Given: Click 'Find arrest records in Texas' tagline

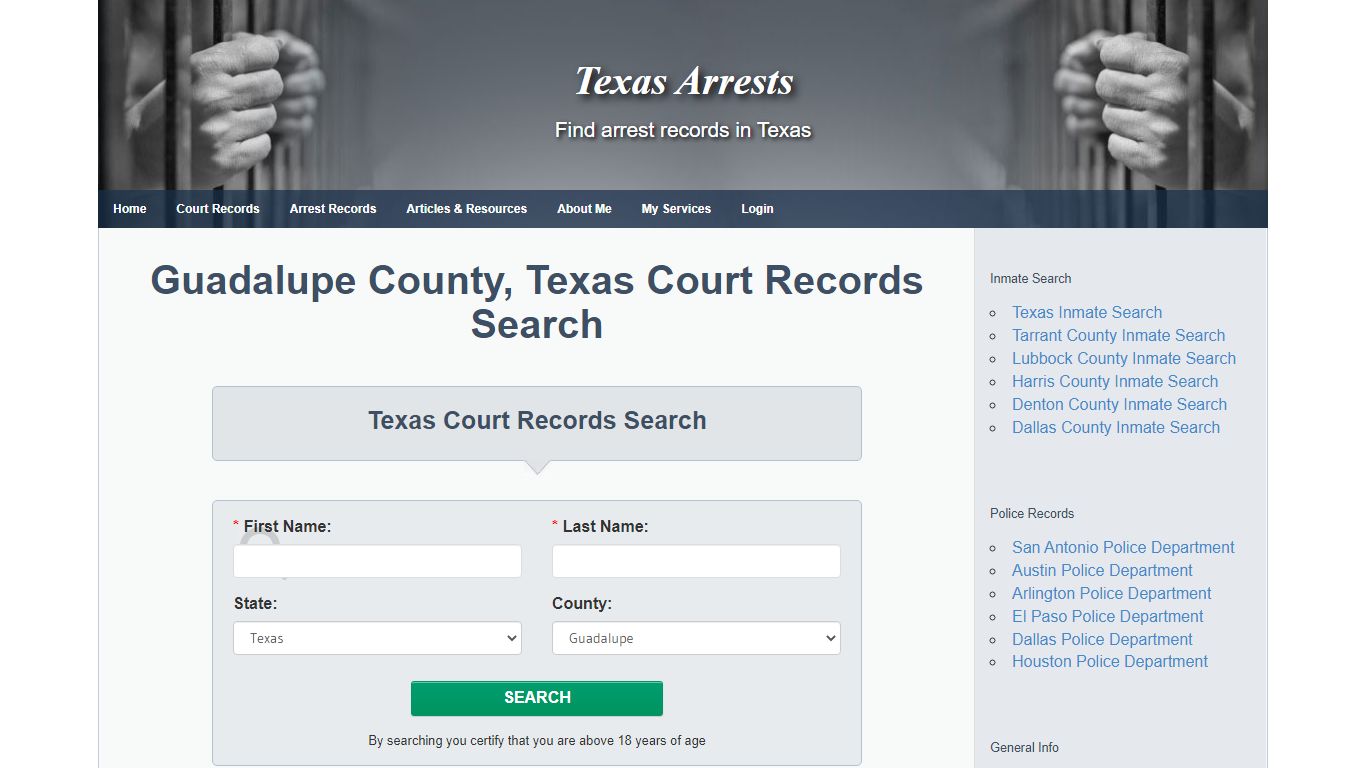Looking at the screenshot, I should pos(683,130).
